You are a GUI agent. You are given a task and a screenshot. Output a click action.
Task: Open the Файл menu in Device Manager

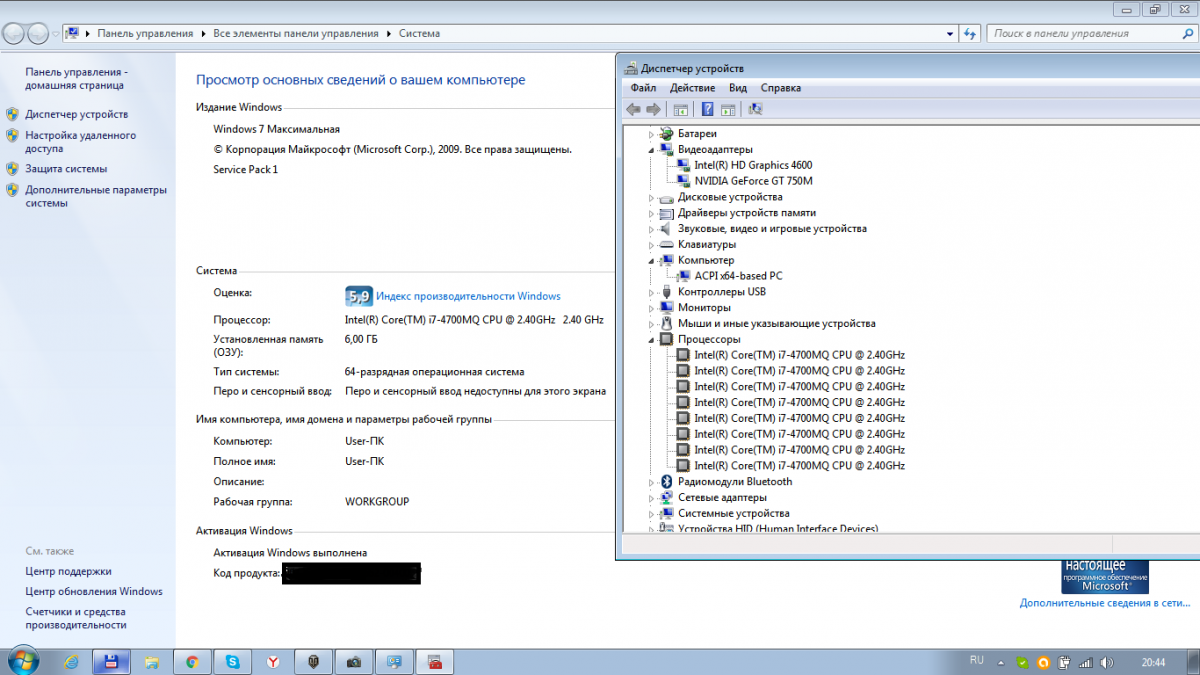643,88
